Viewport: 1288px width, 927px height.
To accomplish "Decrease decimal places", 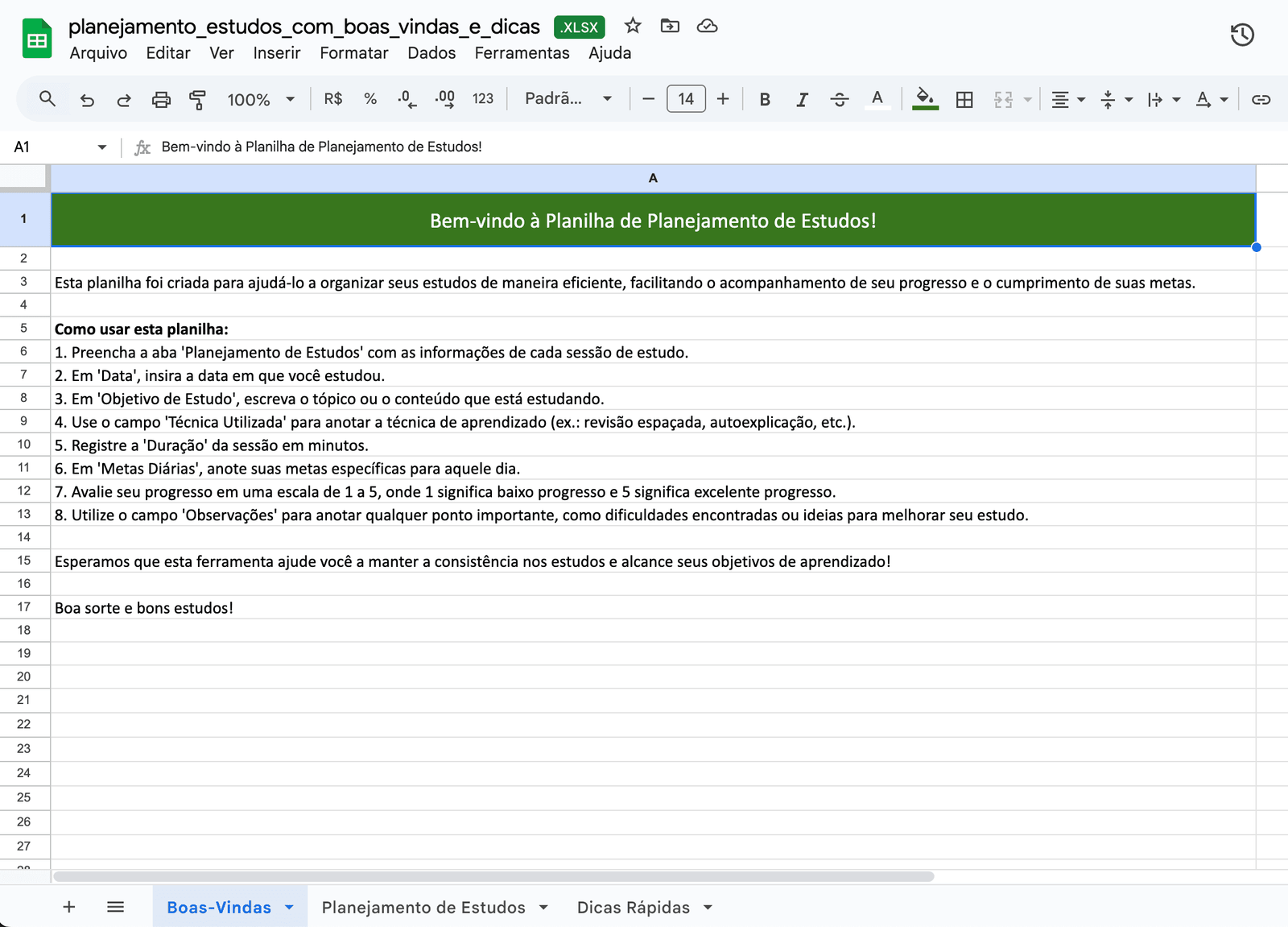I will click(x=407, y=99).
